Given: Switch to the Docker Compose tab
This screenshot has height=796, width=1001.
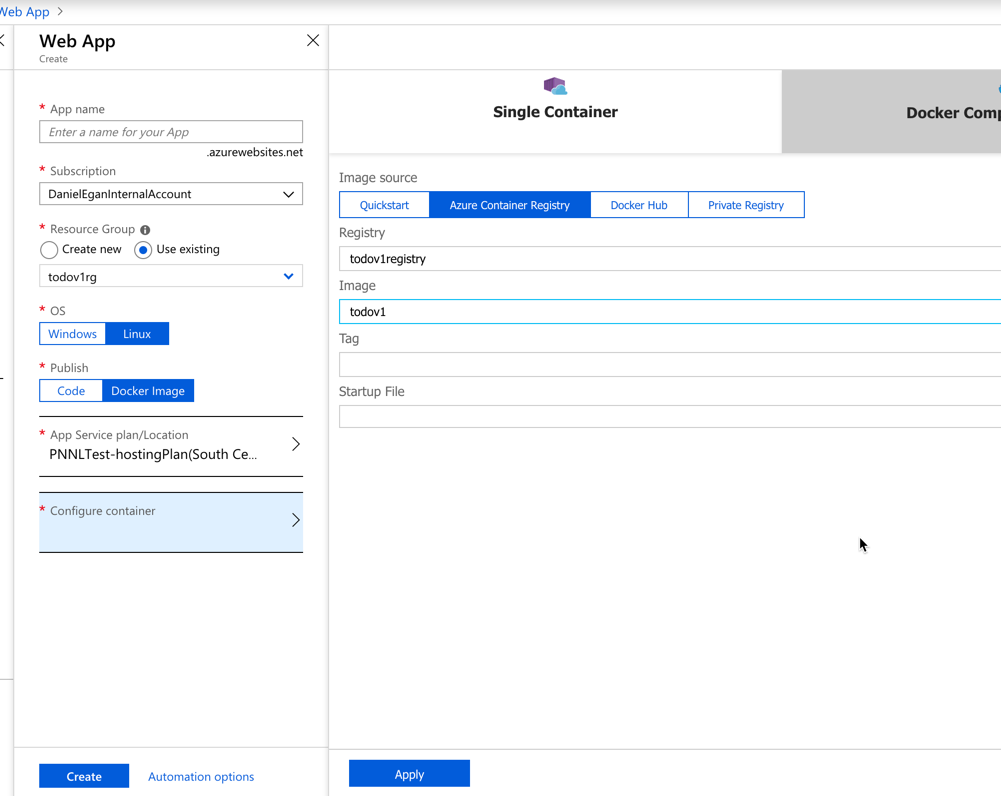Looking at the screenshot, I should click(891, 112).
